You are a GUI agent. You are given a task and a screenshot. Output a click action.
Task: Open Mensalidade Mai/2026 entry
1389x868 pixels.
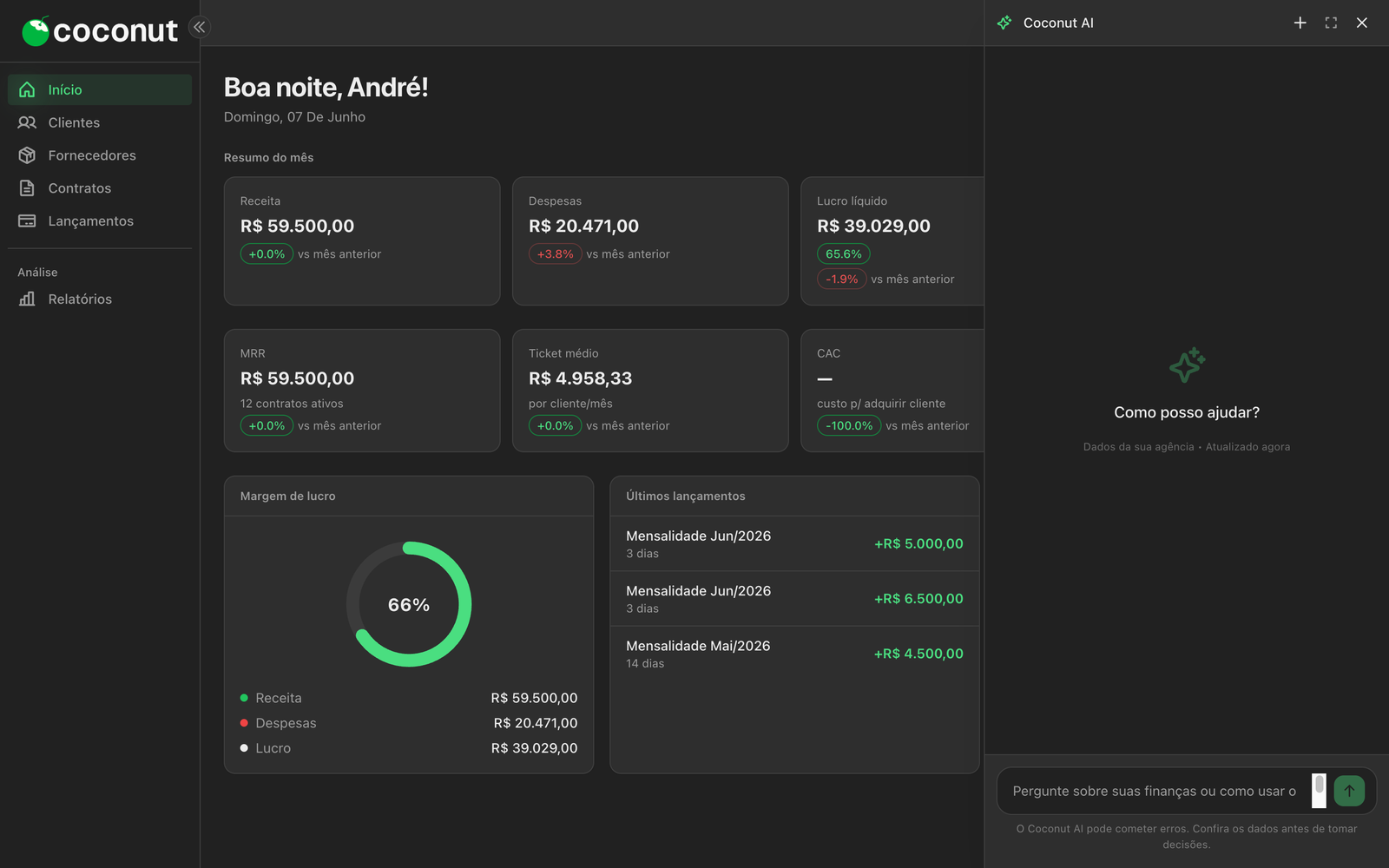click(x=794, y=654)
